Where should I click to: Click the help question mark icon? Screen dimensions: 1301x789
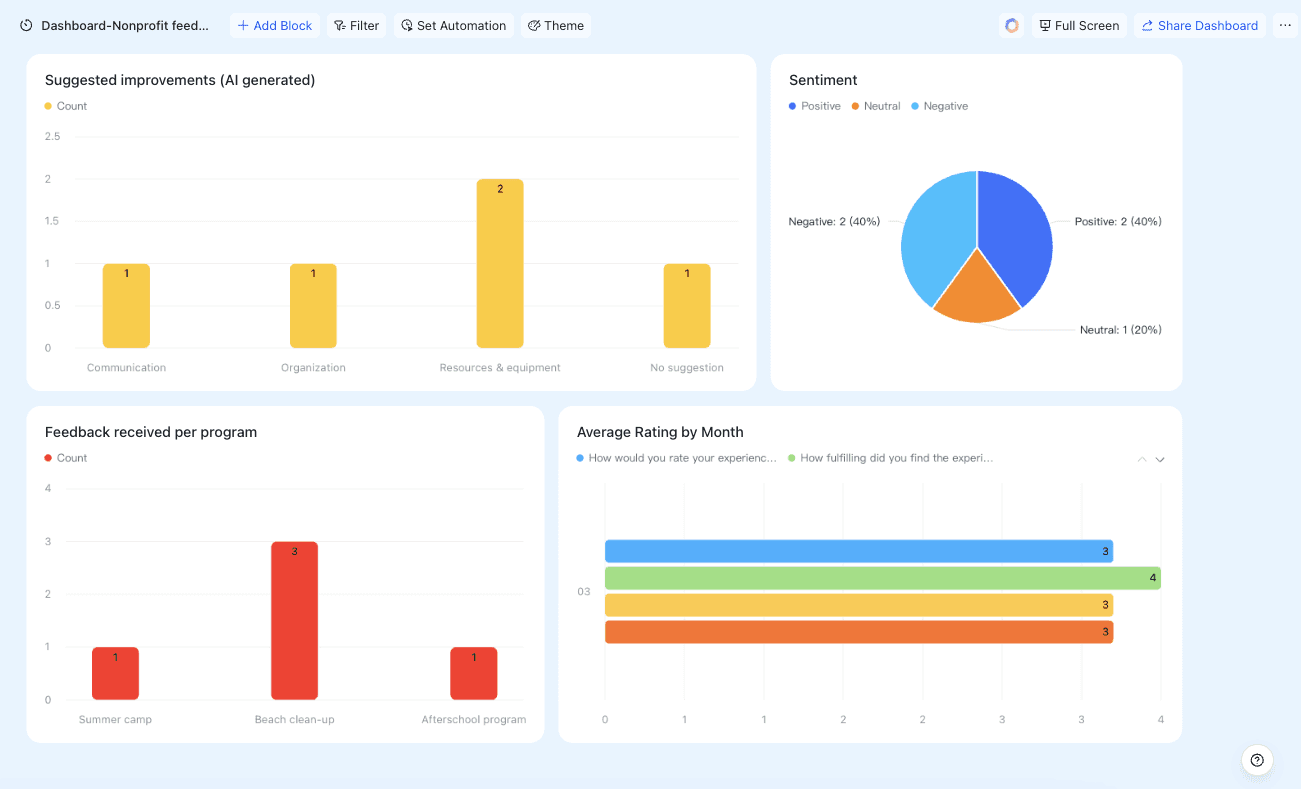pyautogui.click(x=1257, y=760)
